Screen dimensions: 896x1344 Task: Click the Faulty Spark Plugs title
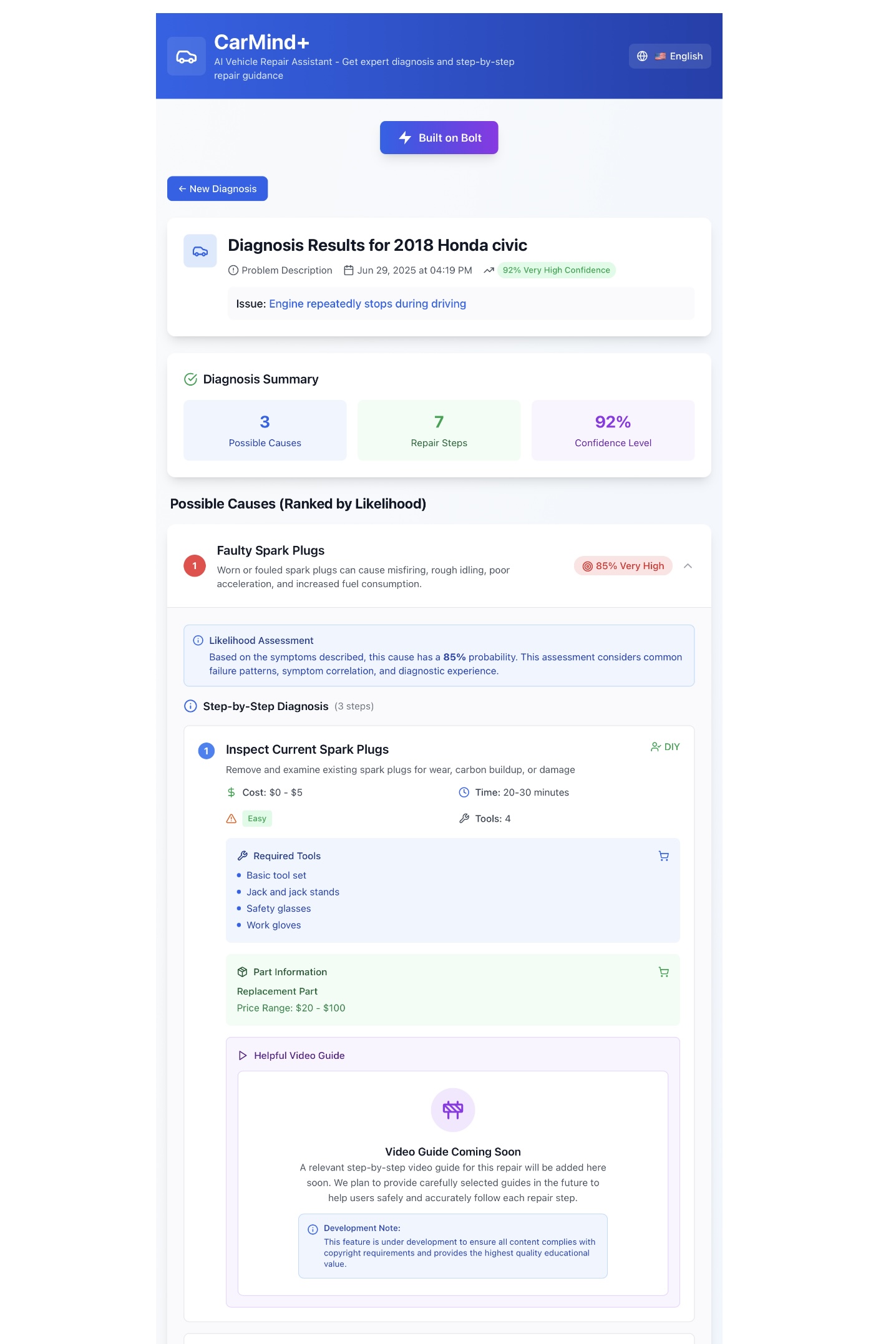(x=271, y=550)
